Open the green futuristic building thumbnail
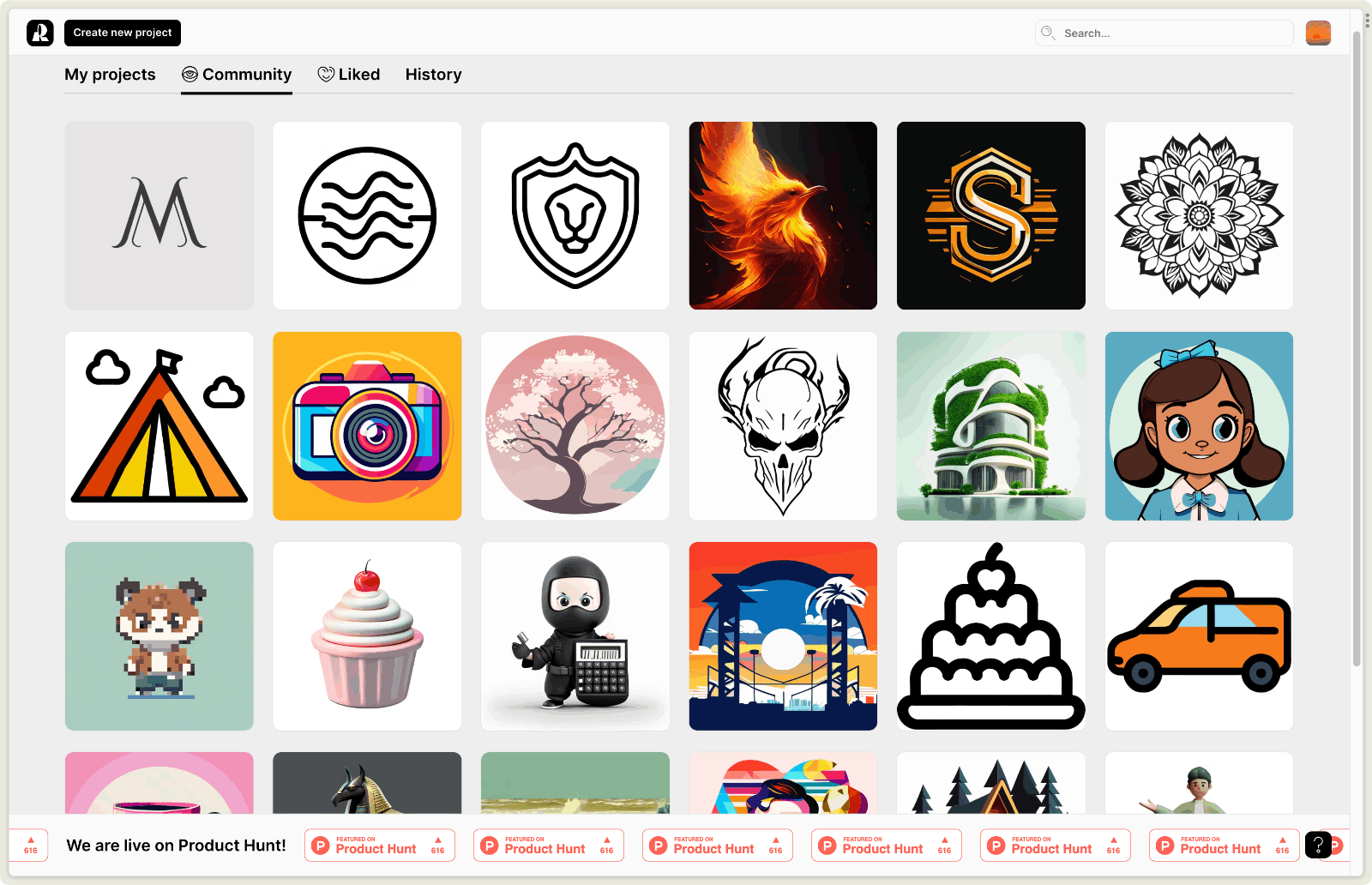The image size is (1372, 885). (x=991, y=426)
